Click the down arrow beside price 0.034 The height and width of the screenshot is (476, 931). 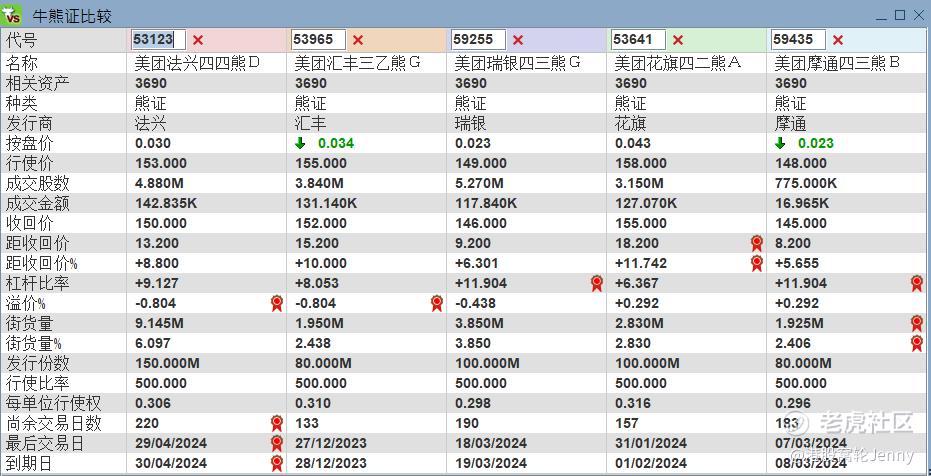click(300, 143)
